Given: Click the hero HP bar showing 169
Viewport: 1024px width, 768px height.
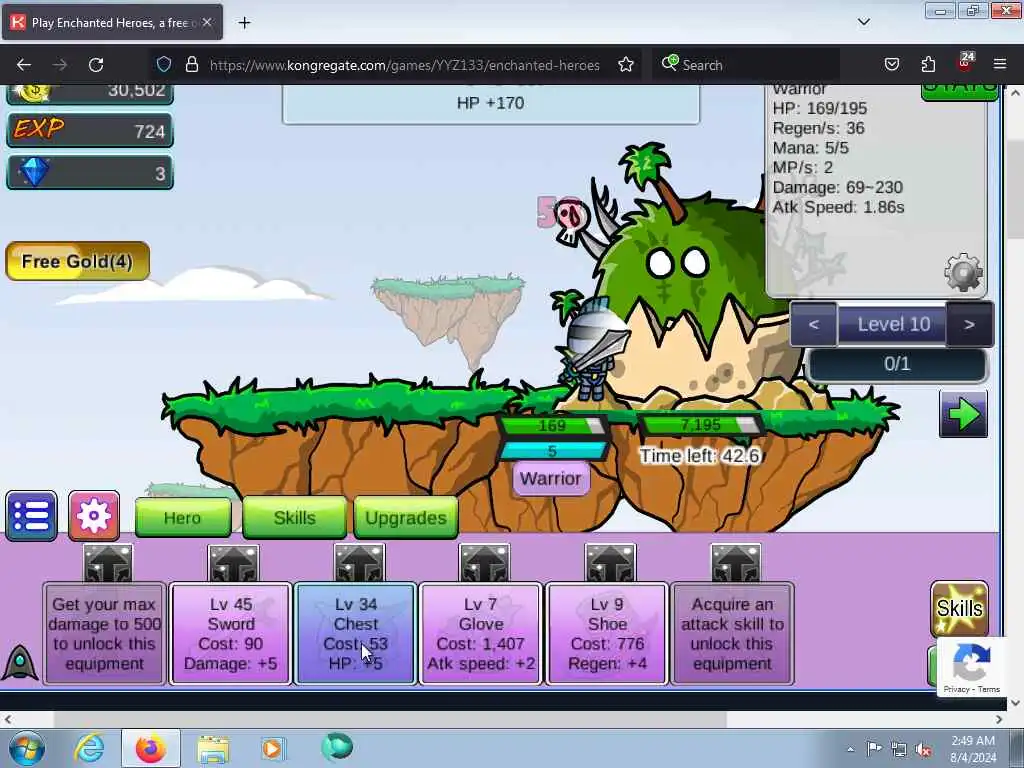Looking at the screenshot, I should pos(552,426).
